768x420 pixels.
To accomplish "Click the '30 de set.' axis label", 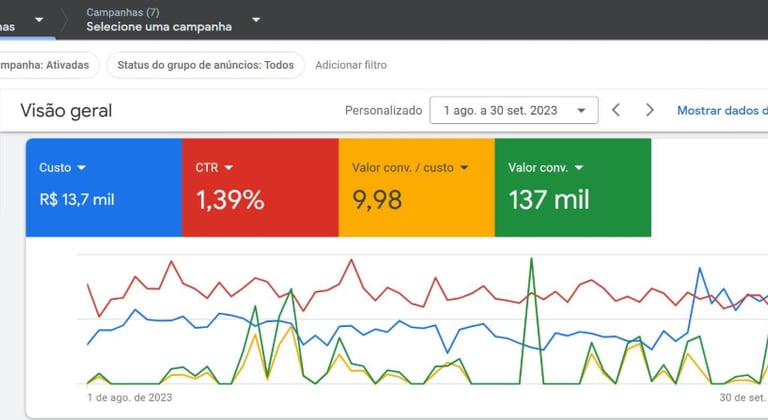I will (743, 397).
